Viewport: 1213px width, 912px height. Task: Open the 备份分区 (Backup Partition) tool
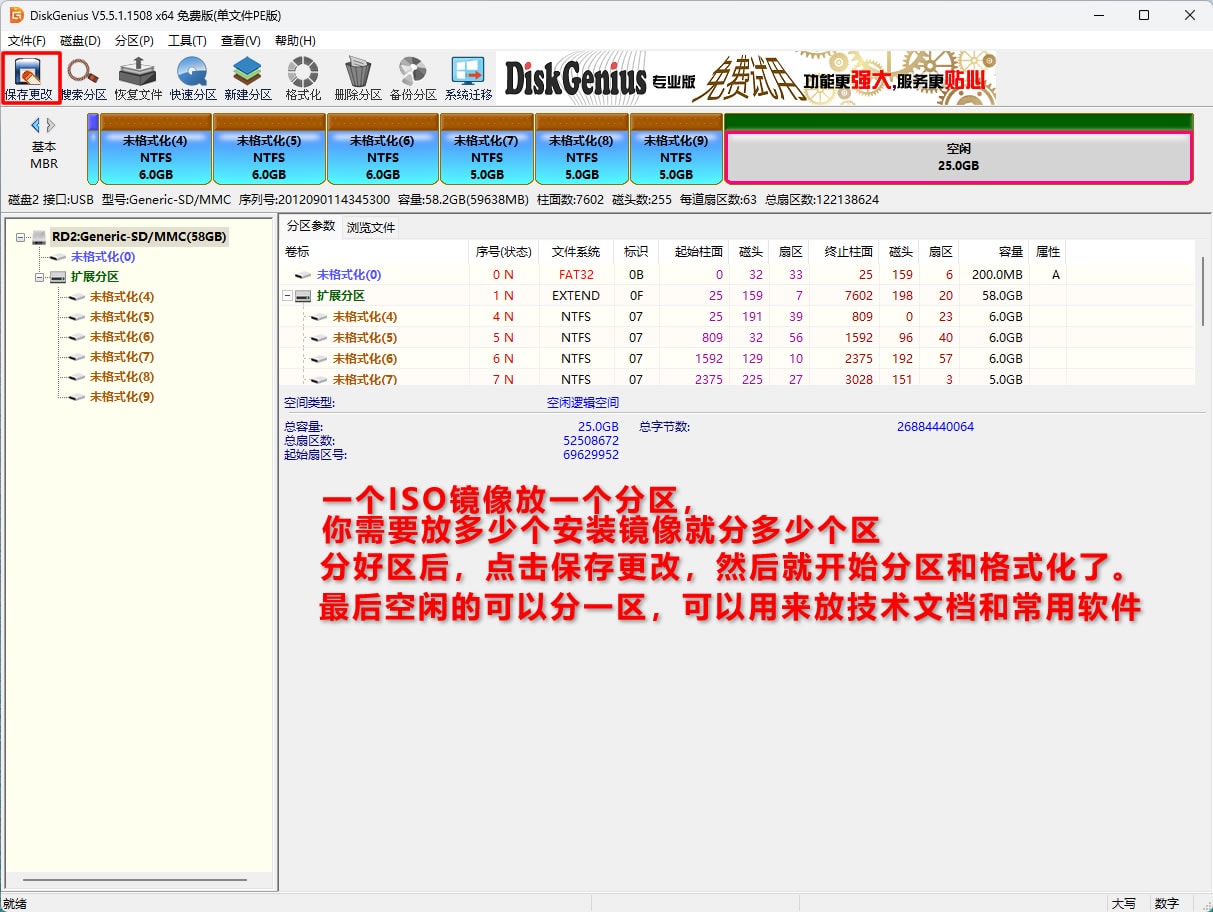[x=412, y=78]
